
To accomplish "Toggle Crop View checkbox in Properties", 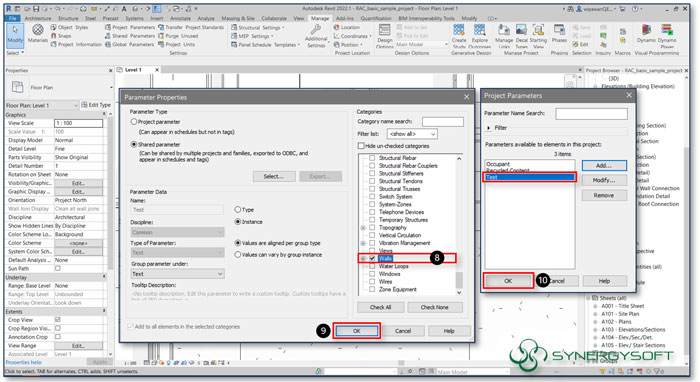I will tap(58, 320).
